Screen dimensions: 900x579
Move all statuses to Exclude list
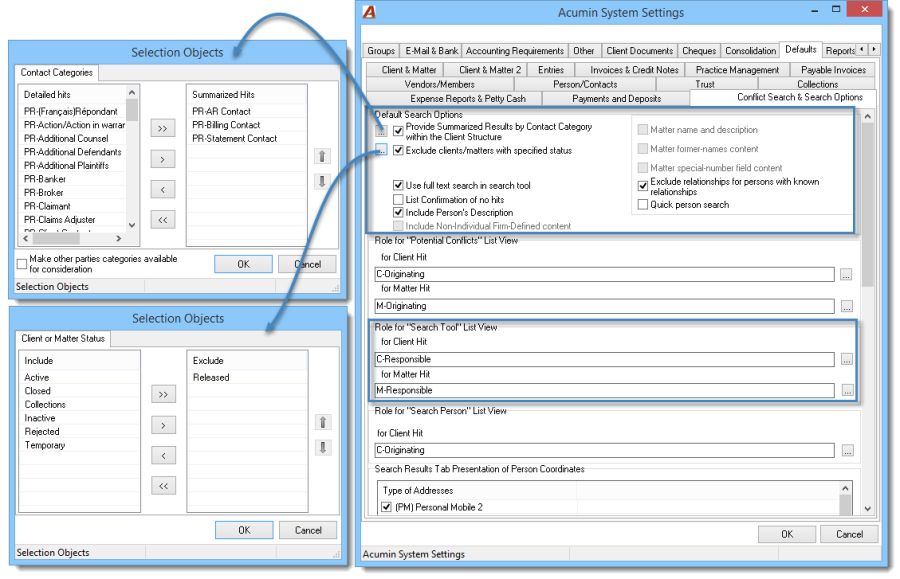click(x=164, y=395)
